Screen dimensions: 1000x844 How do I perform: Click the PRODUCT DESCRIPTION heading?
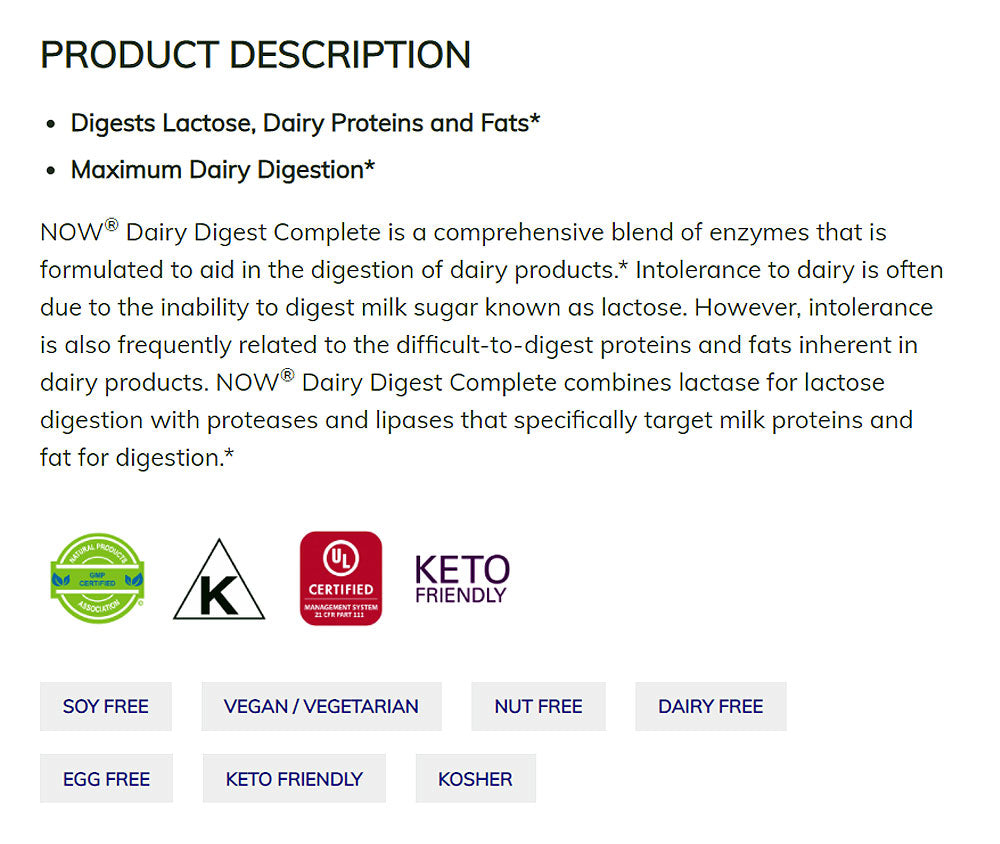(255, 55)
